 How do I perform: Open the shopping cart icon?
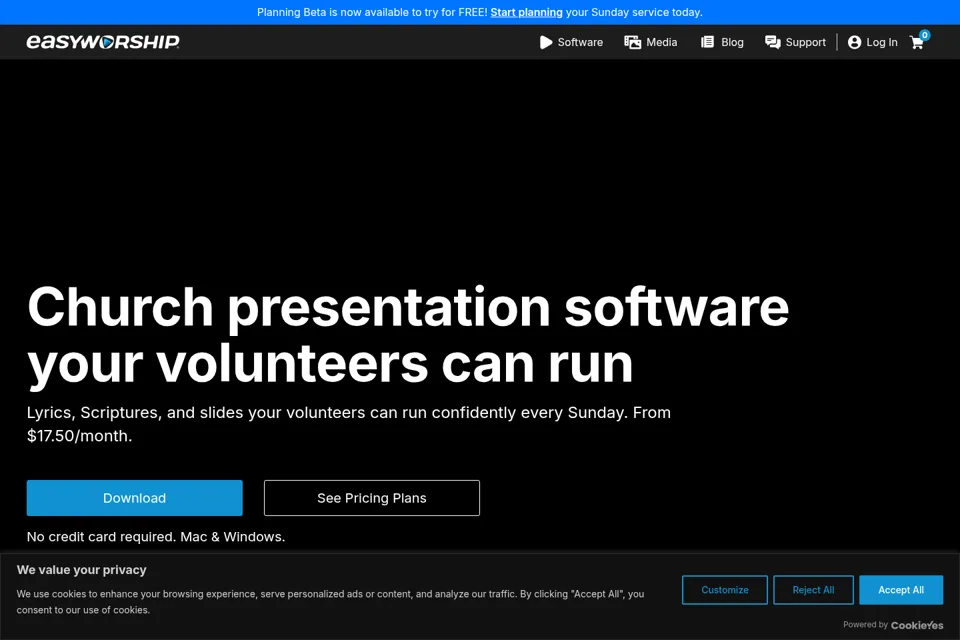coord(917,42)
